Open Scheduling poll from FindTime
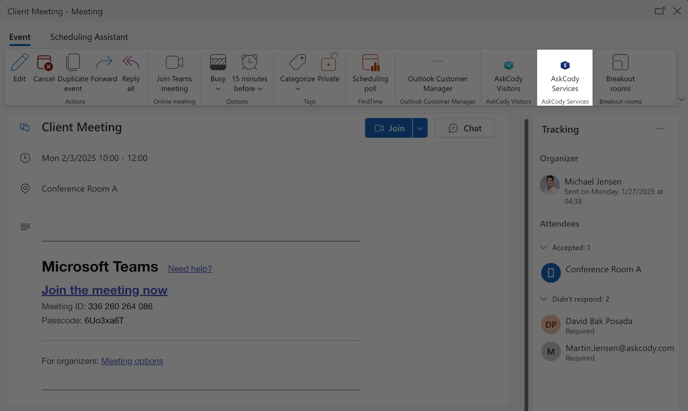The image size is (688, 411). point(370,72)
